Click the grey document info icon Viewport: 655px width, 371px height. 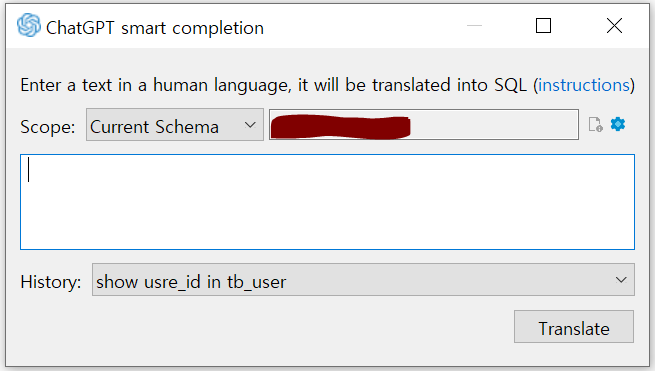point(595,125)
